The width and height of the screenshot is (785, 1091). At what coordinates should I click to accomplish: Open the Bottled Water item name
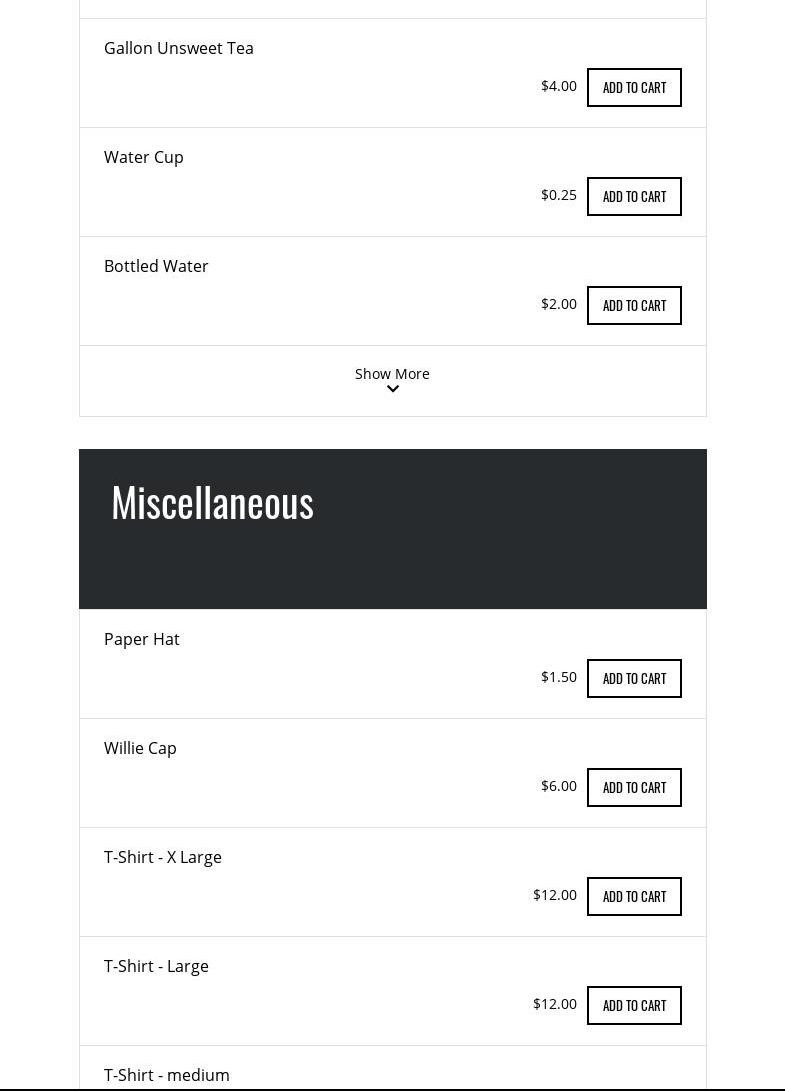pos(156,266)
